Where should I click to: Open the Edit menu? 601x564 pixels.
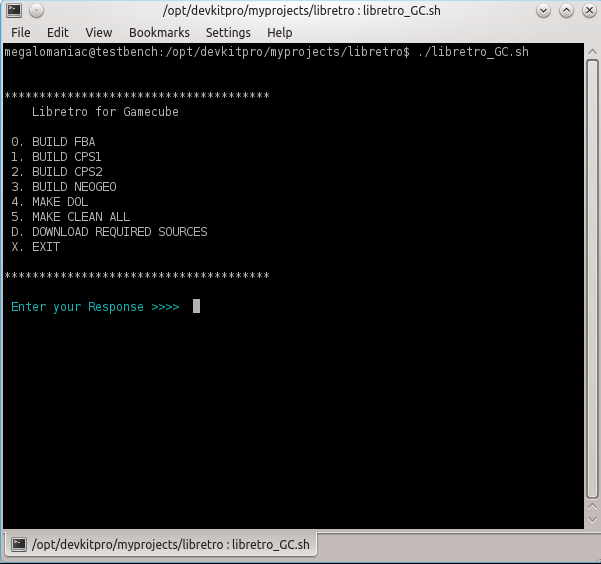[x=58, y=33]
